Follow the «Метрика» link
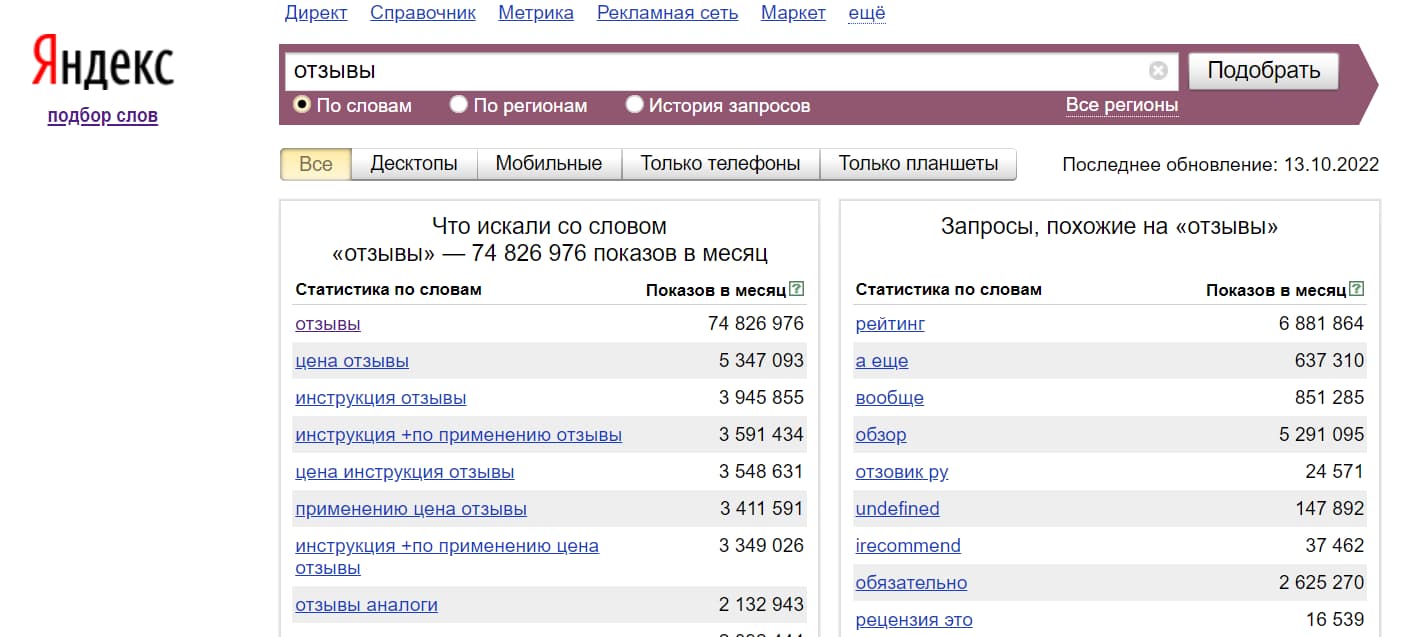 pos(535,12)
